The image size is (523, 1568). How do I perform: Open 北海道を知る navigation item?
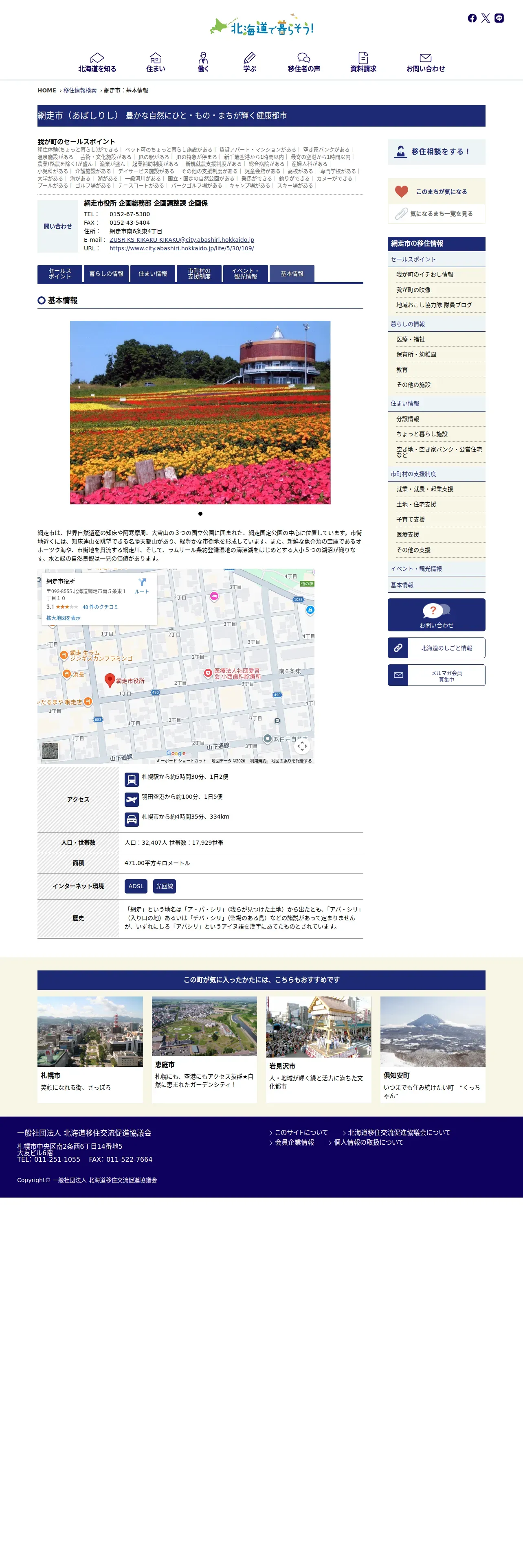pyautogui.click(x=97, y=63)
